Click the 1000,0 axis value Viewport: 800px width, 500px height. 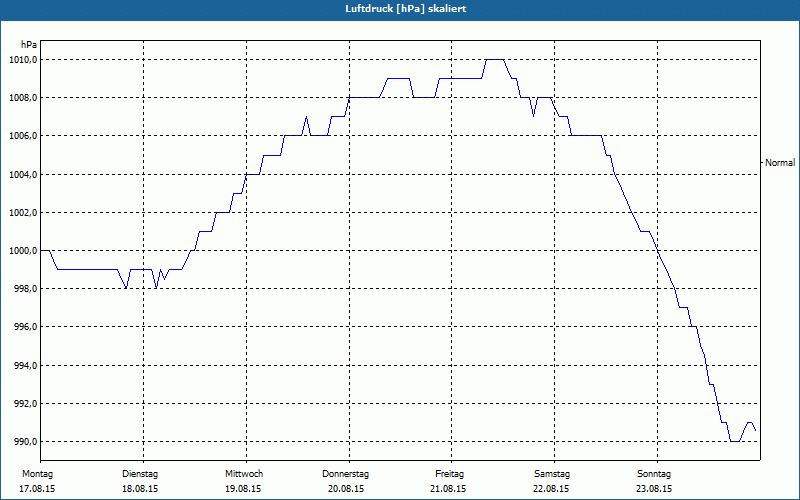click(x=23, y=251)
